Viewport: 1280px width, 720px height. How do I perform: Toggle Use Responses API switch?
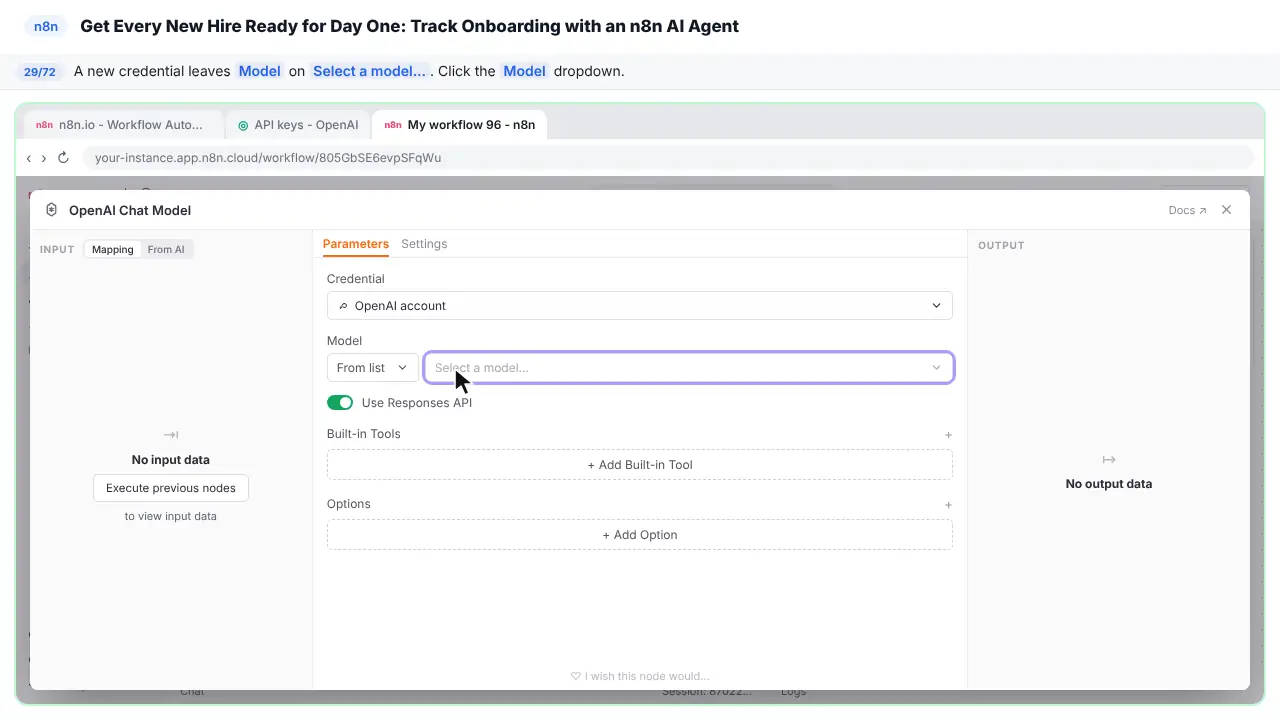tap(340, 403)
